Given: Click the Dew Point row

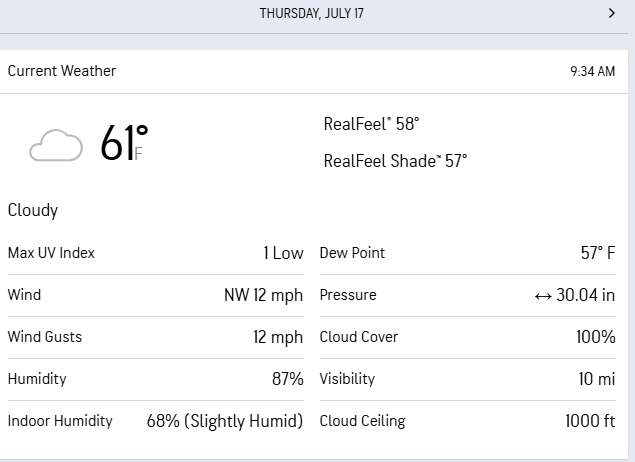Looking at the screenshot, I should 467,253.
